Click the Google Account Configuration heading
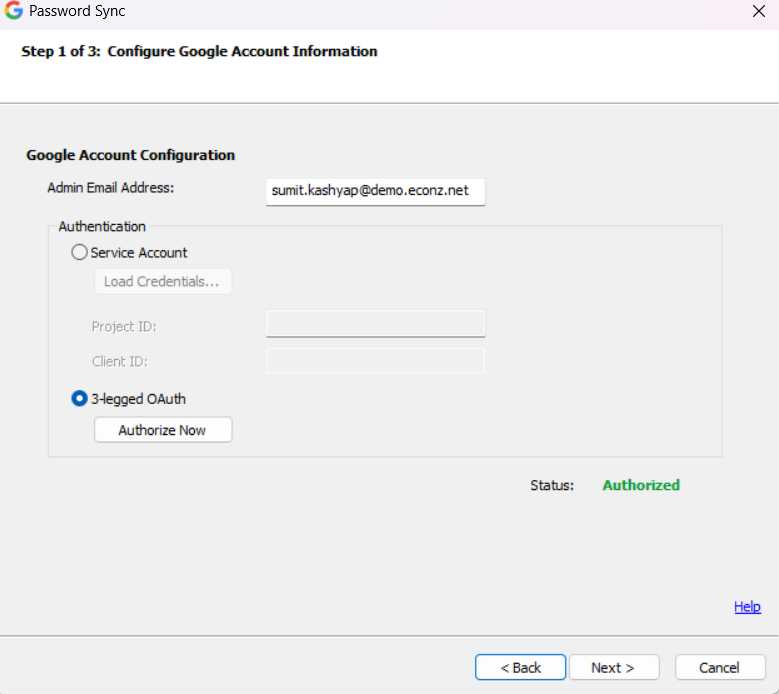The height and width of the screenshot is (694, 779). pos(130,155)
